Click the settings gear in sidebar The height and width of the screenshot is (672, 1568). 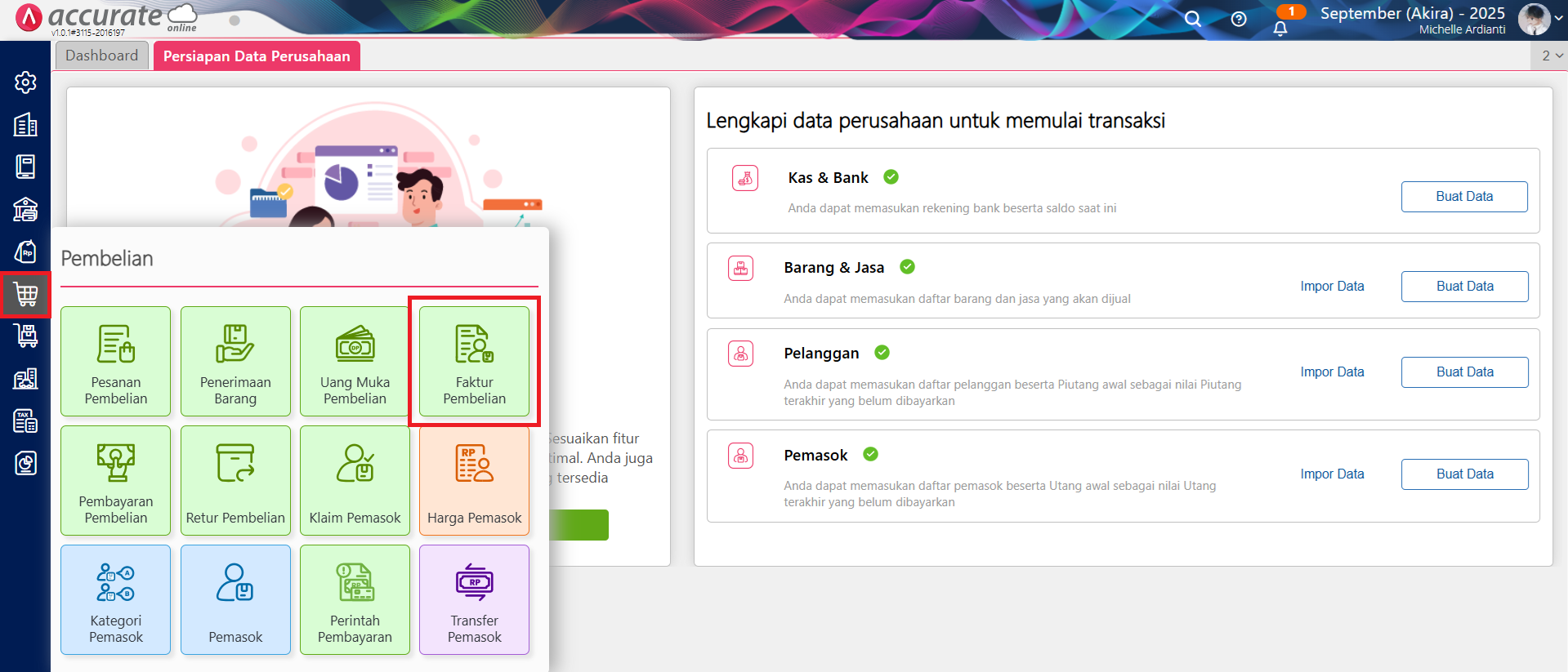click(x=25, y=82)
